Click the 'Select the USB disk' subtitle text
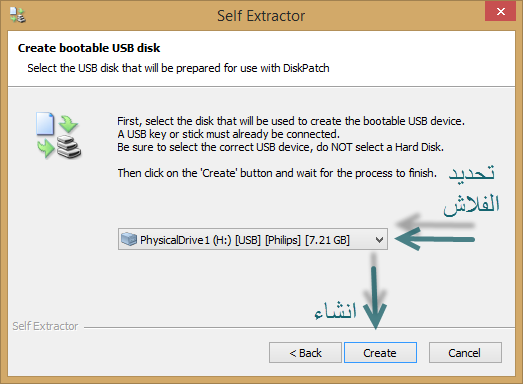This screenshot has height=384, width=523. [x=178, y=68]
